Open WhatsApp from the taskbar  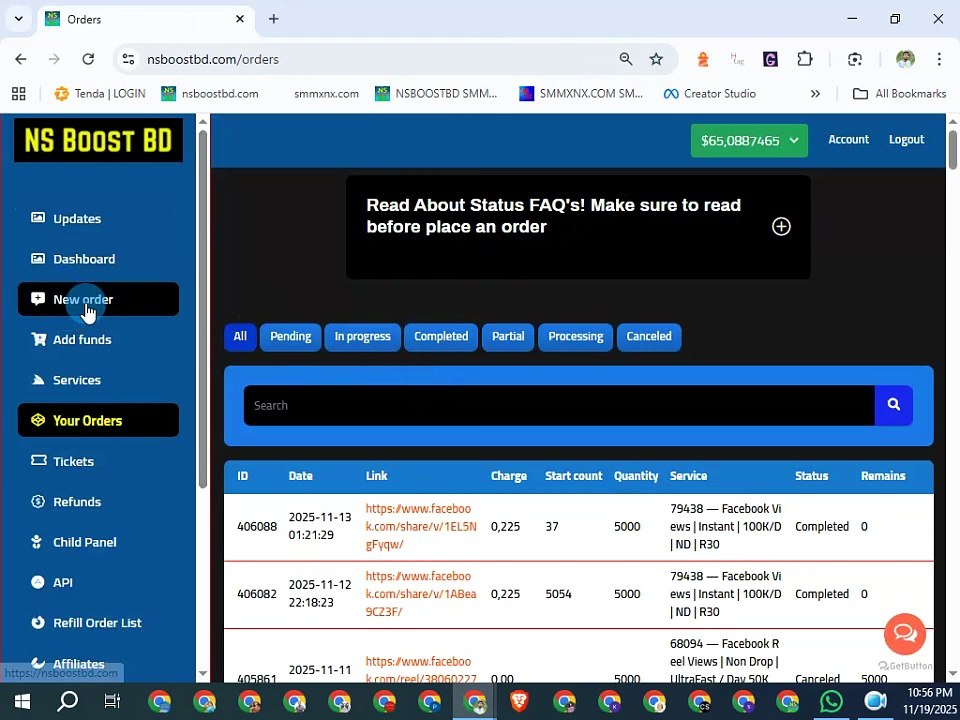tap(831, 702)
